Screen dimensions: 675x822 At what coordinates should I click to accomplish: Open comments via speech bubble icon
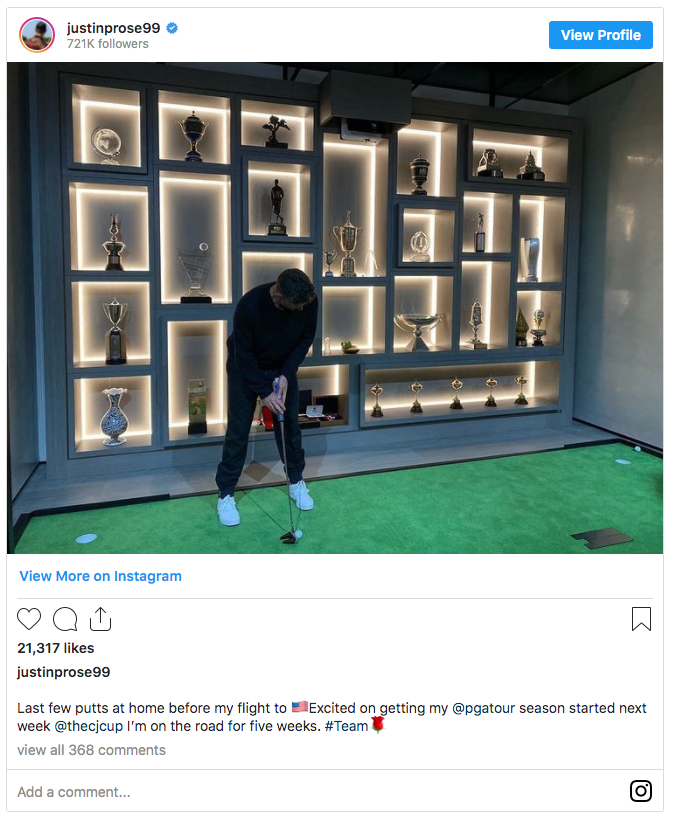pyautogui.click(x=65, y=619)
